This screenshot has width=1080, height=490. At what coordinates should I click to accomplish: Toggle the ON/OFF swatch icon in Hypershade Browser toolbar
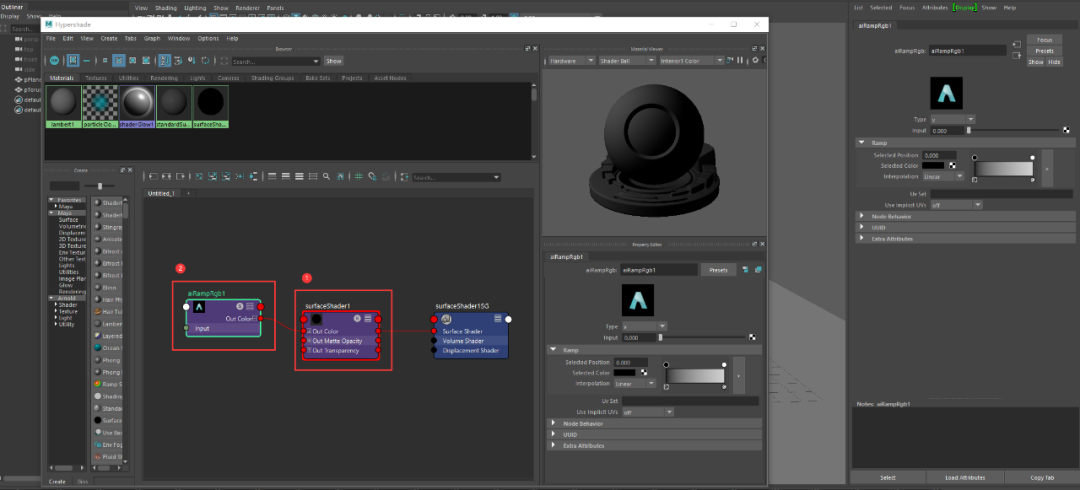[54, 61]
